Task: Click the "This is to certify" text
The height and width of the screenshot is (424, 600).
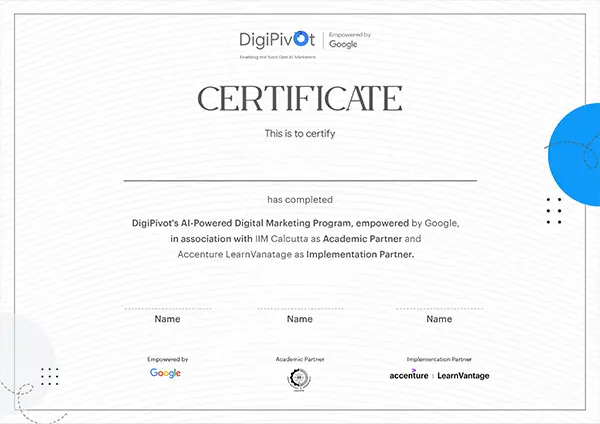Action: 300,134
